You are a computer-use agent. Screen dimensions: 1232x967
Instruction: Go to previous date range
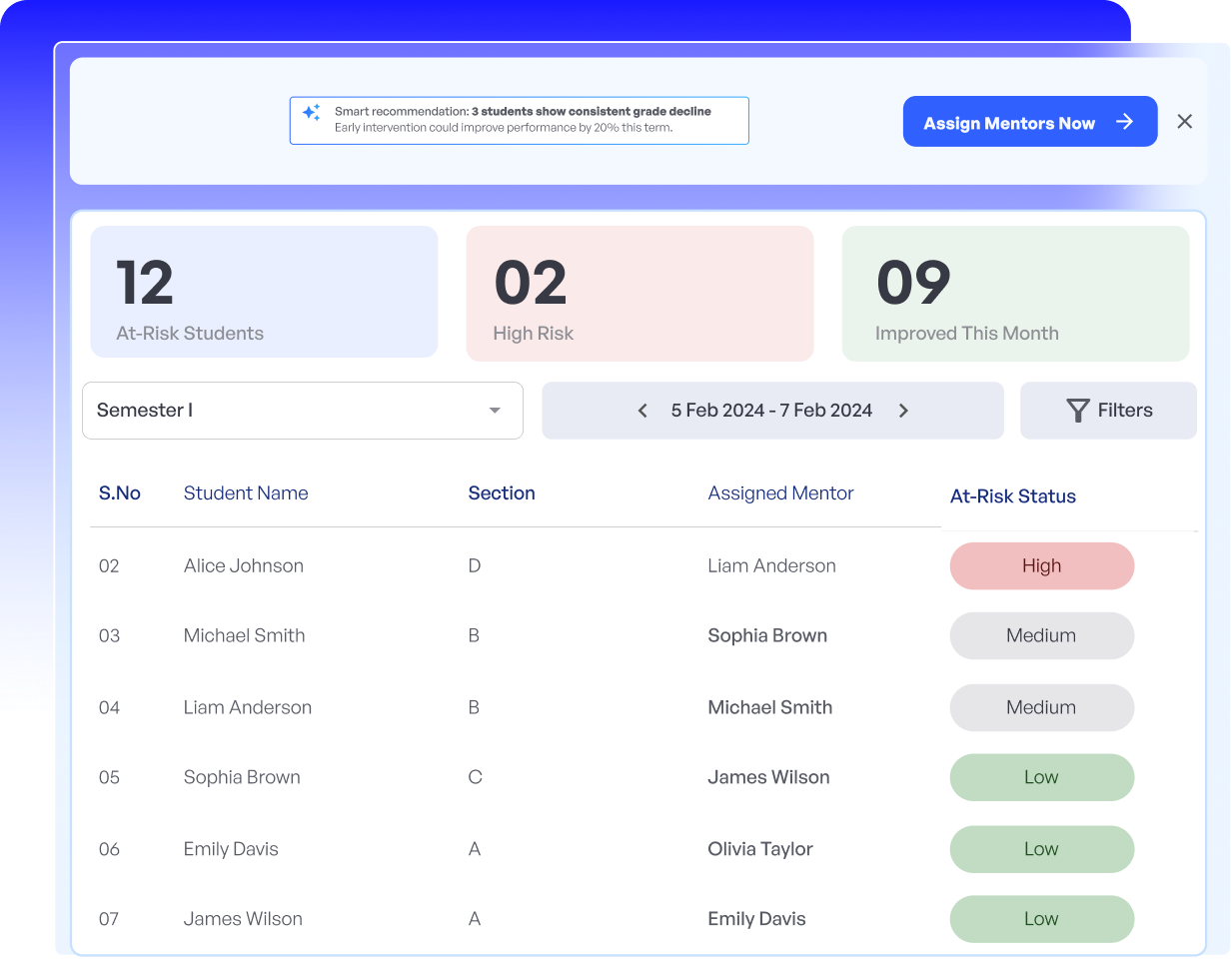coord(642,411)
